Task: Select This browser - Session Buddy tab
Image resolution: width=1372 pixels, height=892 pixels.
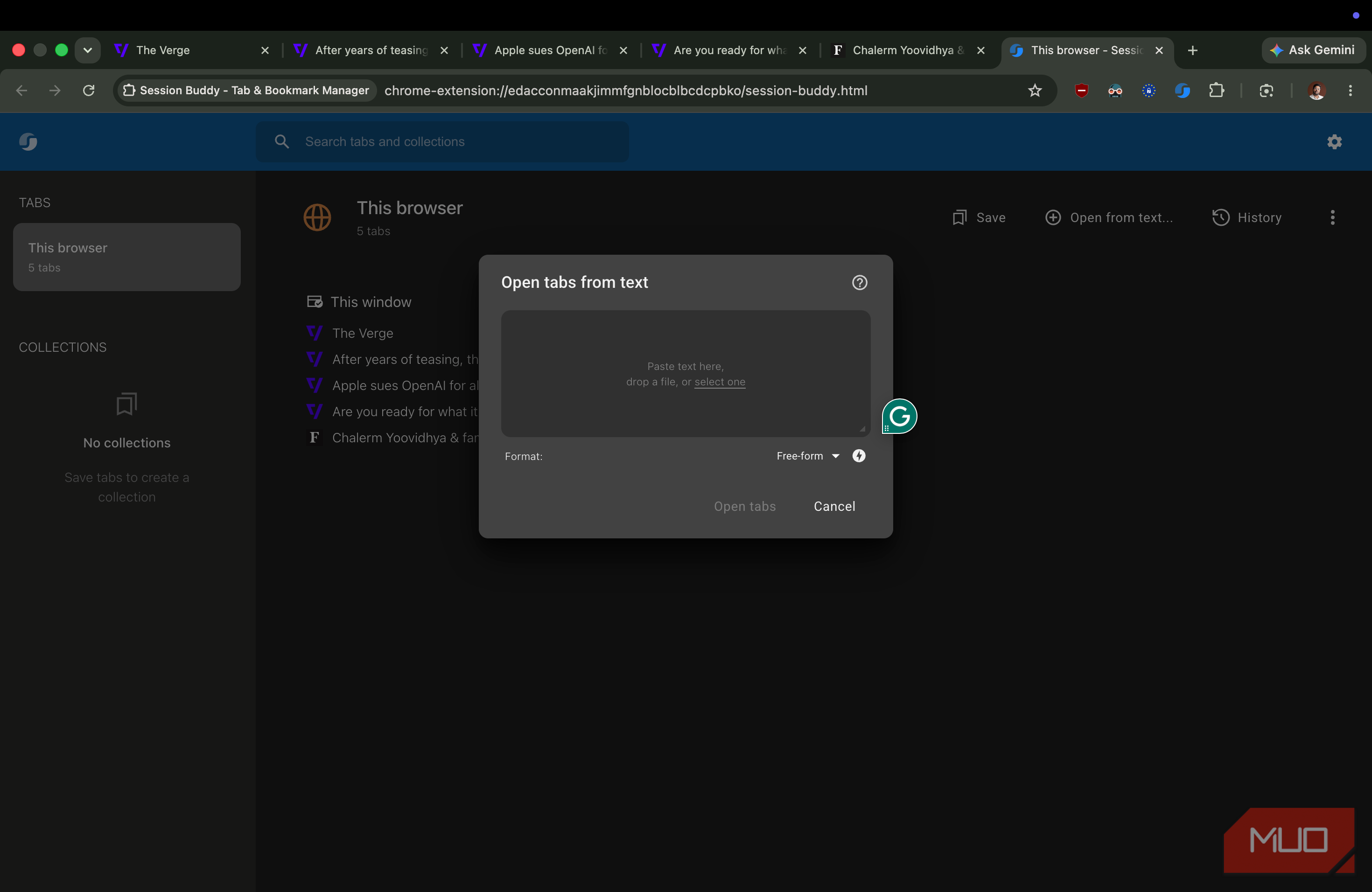Action: [x=1087, y=50]
